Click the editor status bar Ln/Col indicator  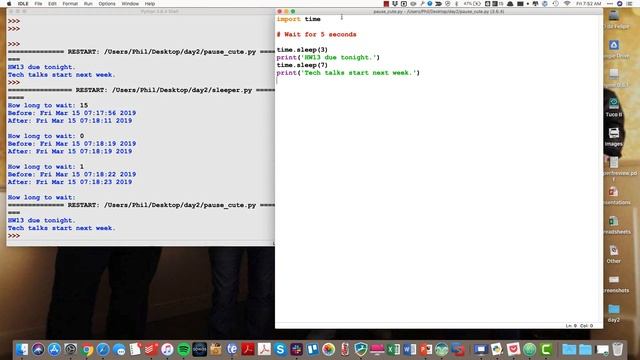point(579,326)
